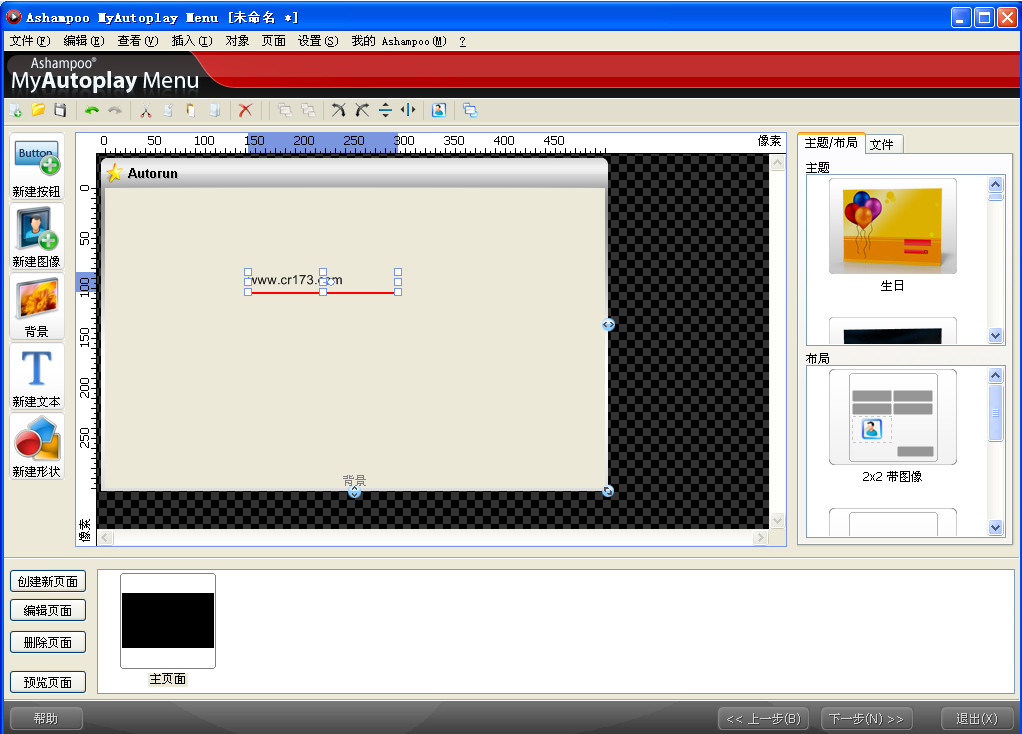Create a new shape with 新建形状
Viewport: 1022px width, 734px height.
tap(36, 447)
